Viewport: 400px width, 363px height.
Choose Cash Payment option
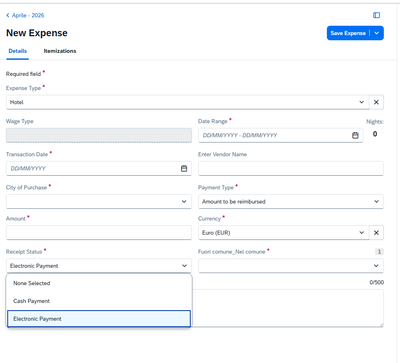(x=99, y=301)
